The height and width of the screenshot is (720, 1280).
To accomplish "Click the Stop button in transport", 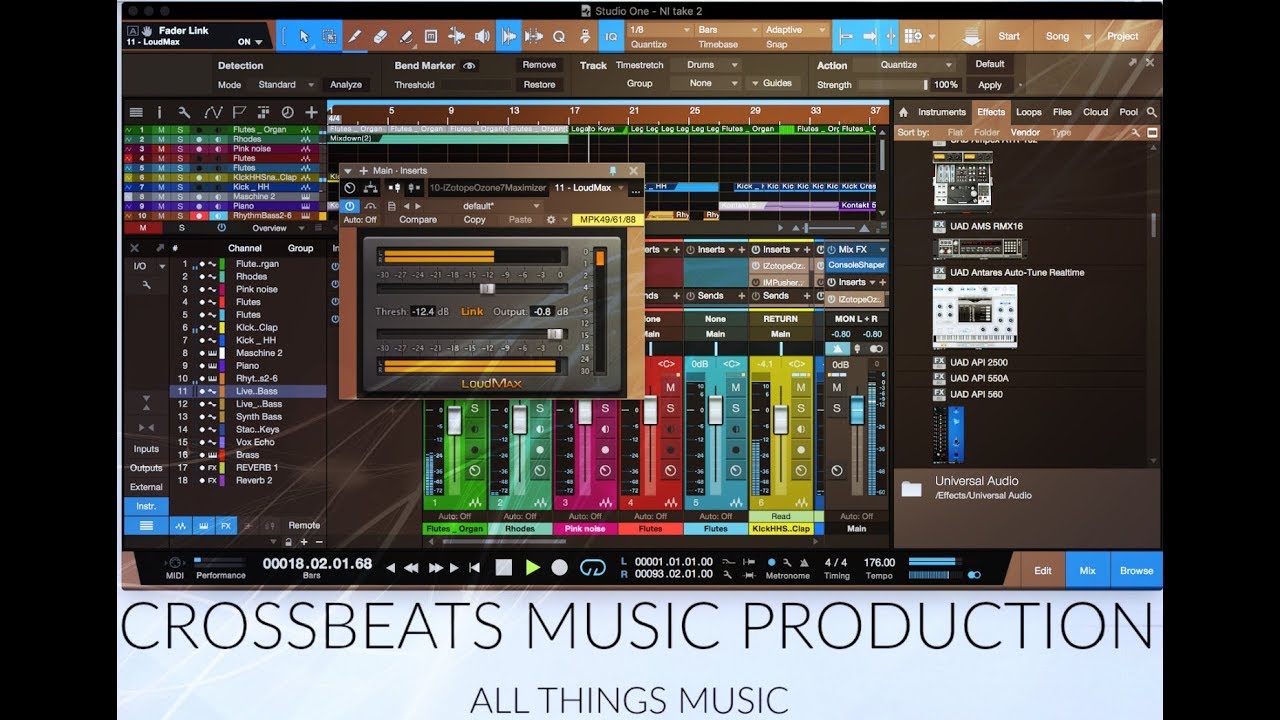I will click(x=504, y=567).
